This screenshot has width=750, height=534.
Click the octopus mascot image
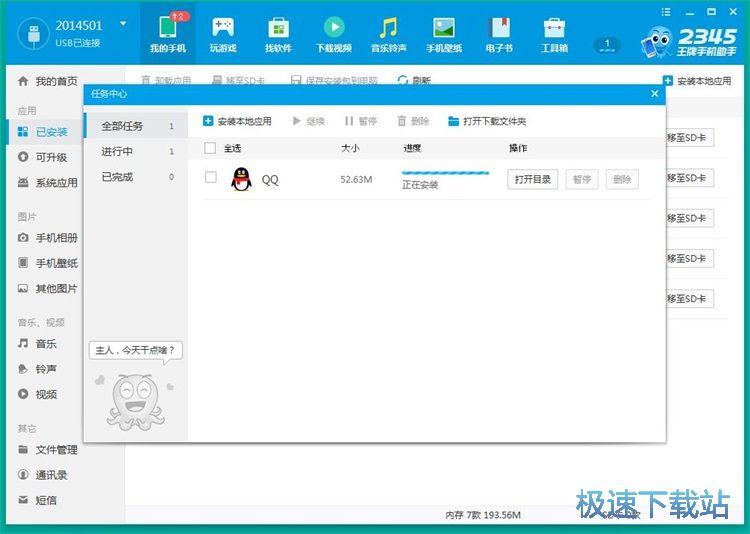(x=136, y=402)
